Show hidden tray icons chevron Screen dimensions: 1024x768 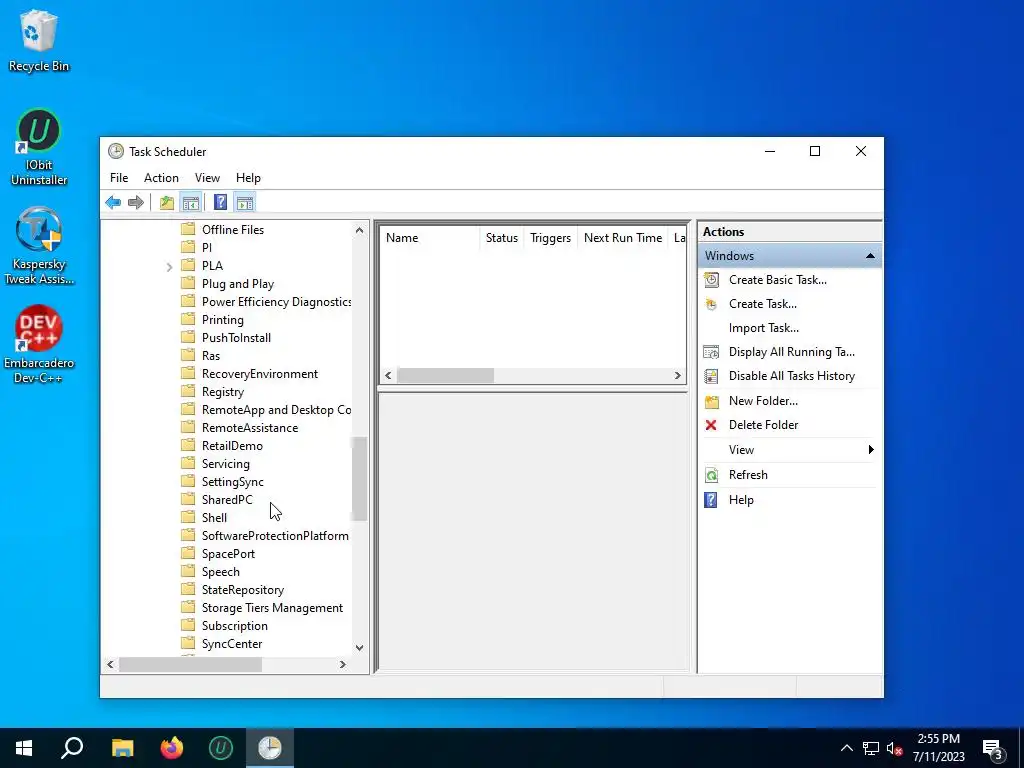point(846,748)
